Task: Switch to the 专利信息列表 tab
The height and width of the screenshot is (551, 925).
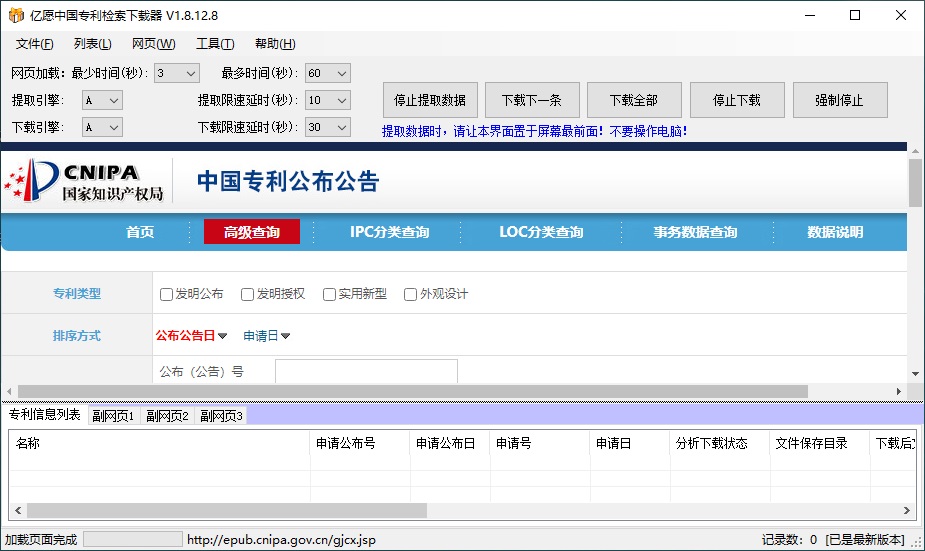Action: pyautogui.click(x=45, y=415)
